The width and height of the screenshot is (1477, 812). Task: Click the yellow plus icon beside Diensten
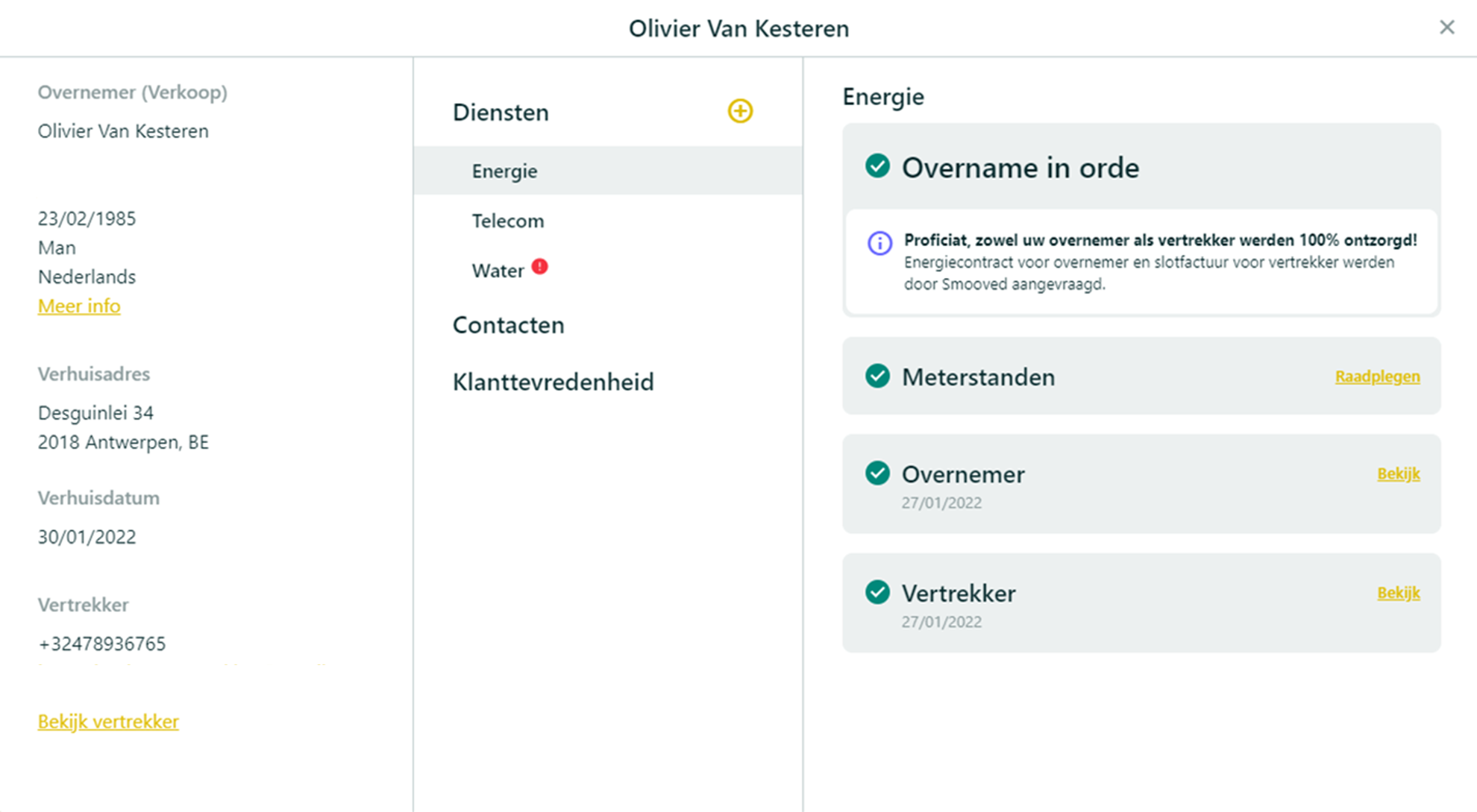pyautogui.click(x=740, y=111)
